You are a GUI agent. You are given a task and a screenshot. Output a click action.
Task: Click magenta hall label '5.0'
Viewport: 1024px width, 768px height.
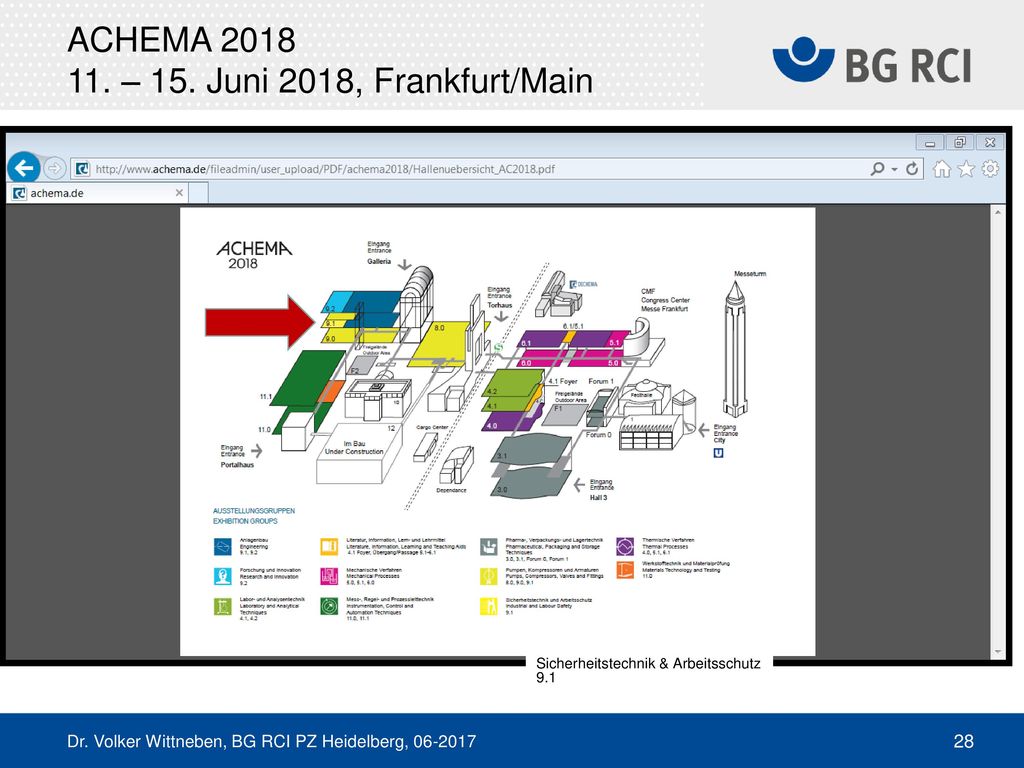point(613,363)
